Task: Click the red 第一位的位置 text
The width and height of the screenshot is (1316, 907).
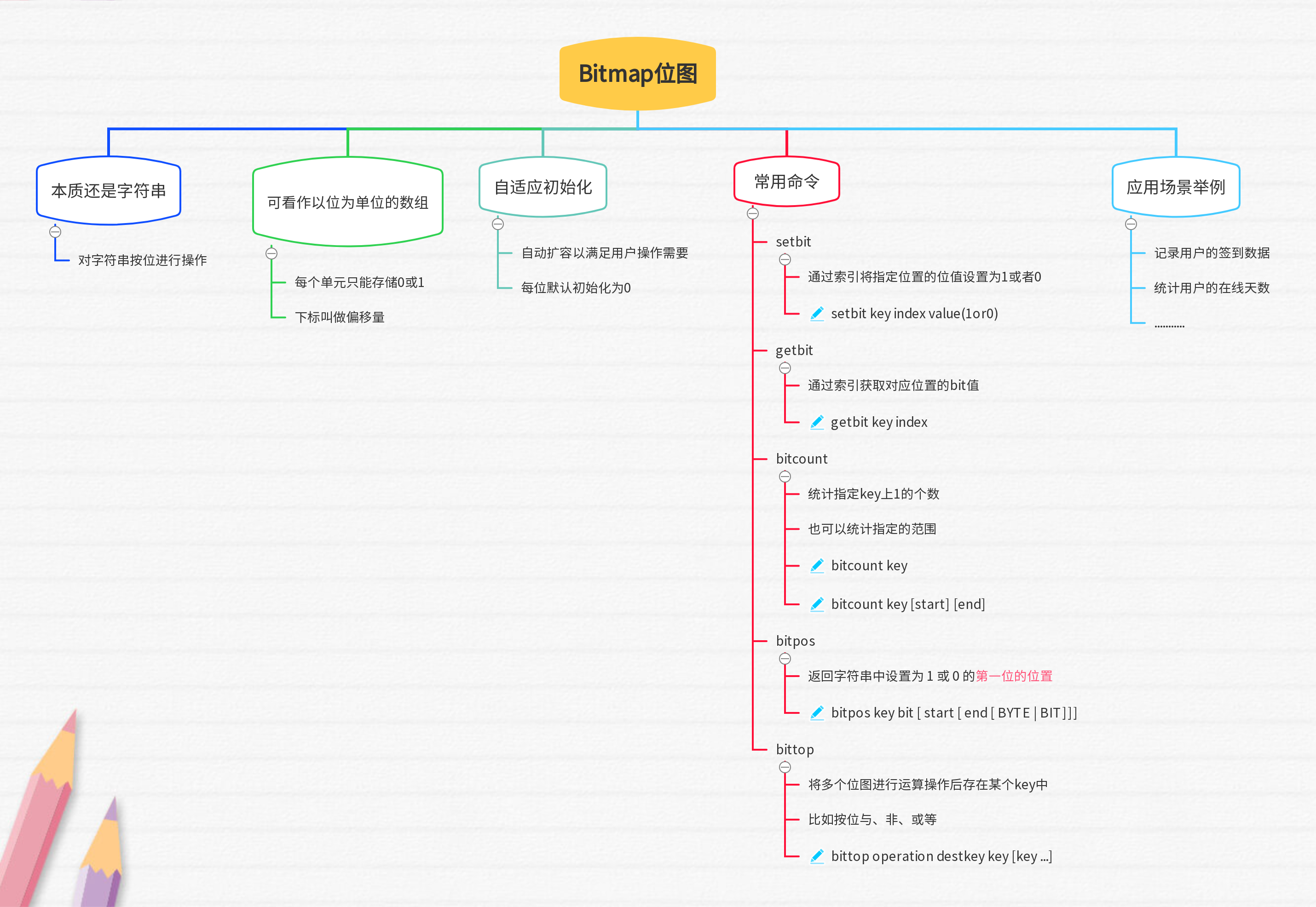Action: (1014, 676)
